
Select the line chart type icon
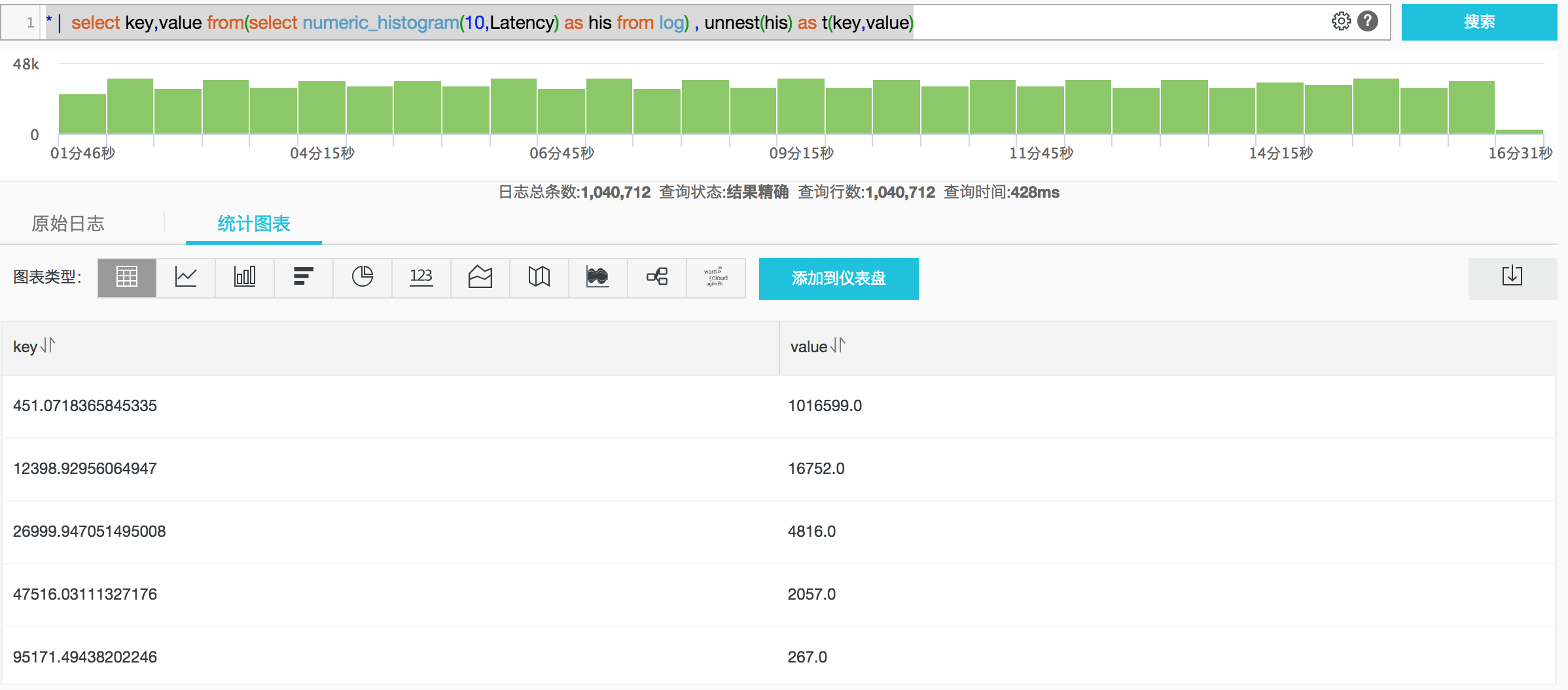pyautogui.click(x=186, y=278)
